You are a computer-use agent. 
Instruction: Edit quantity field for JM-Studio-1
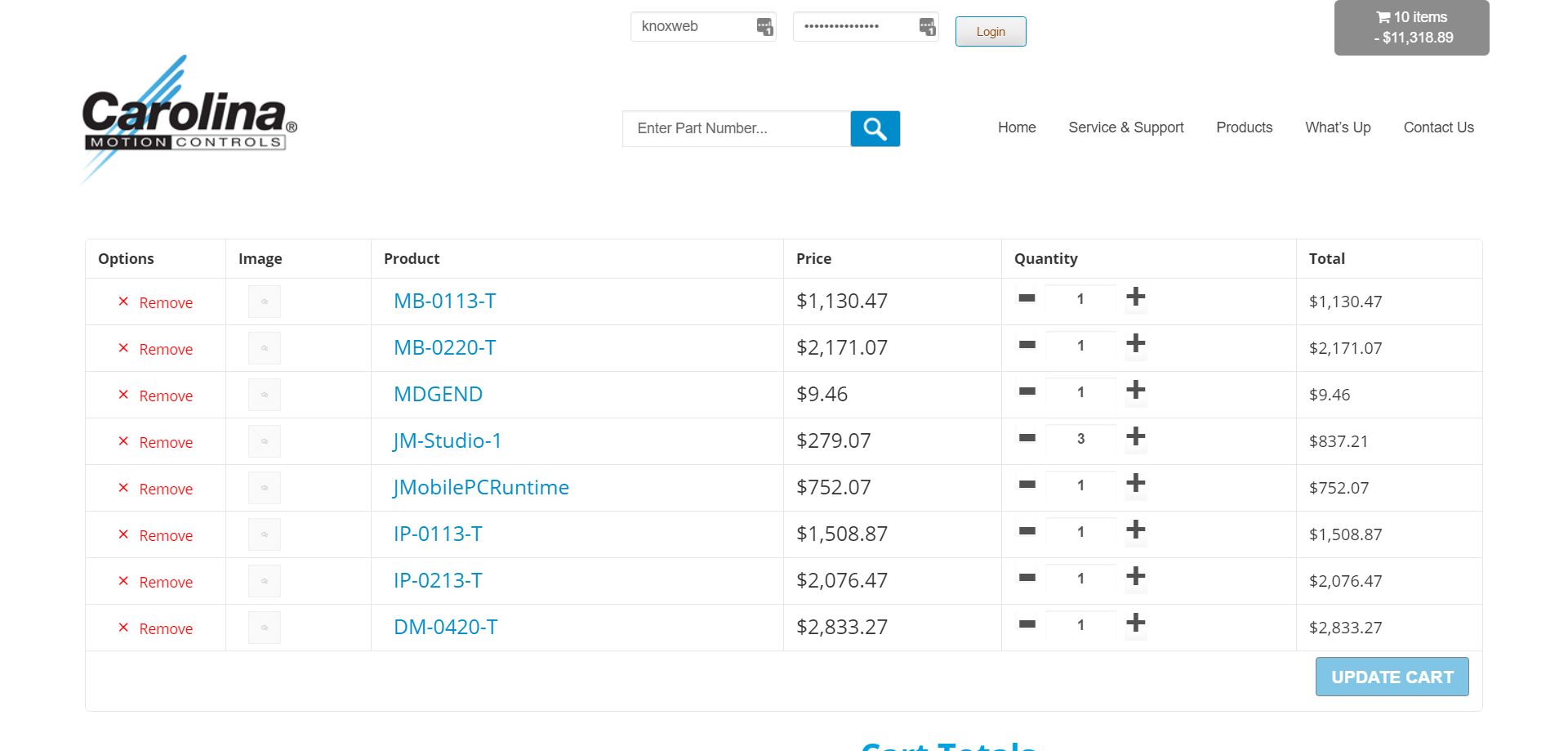tap(1080, 439)
